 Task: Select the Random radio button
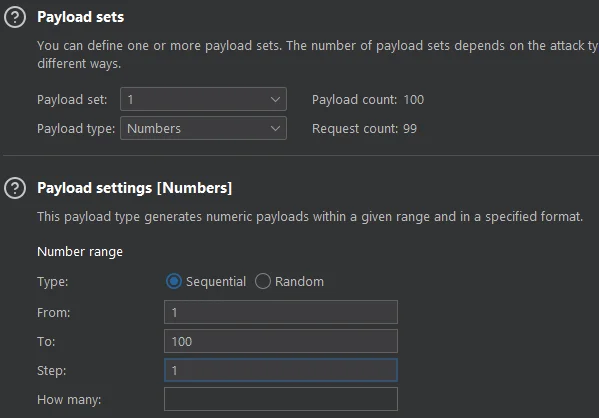[263, 282]
